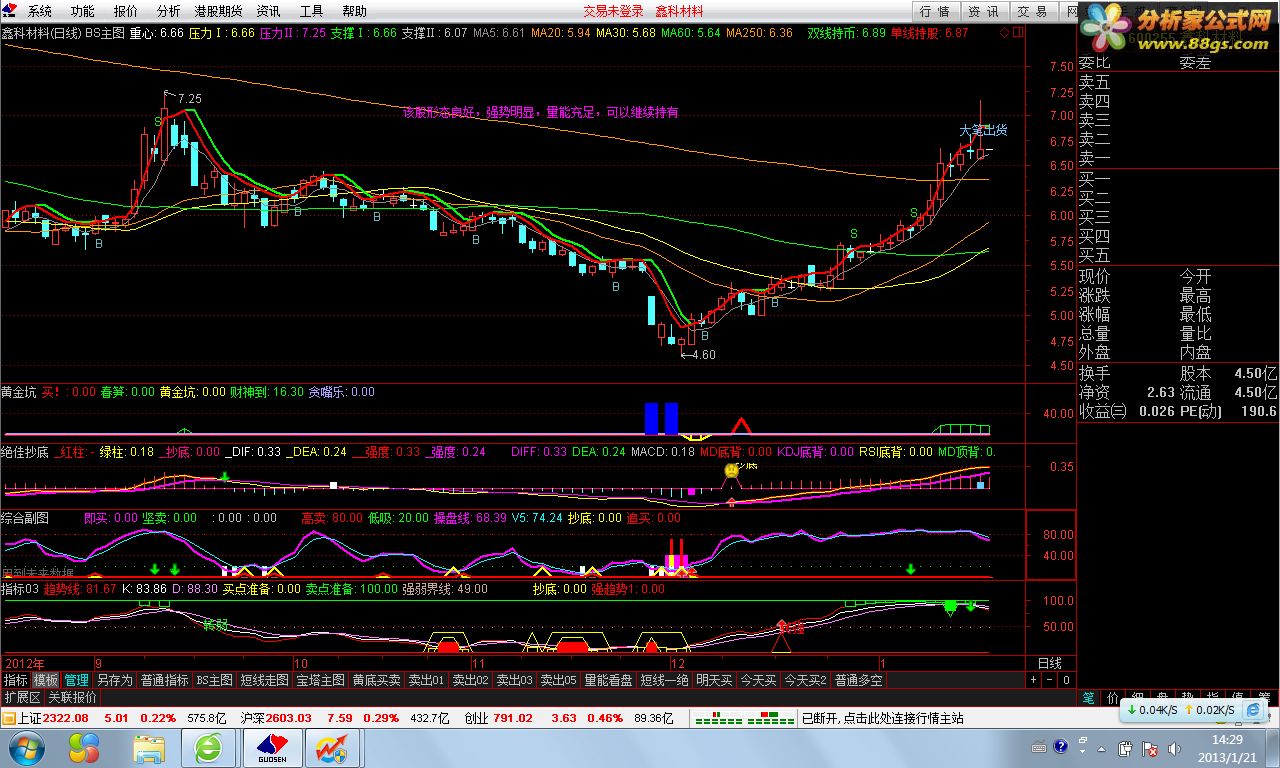Click the small icon left of 上证
1280x768 pixels.
(x=8, y=718)
